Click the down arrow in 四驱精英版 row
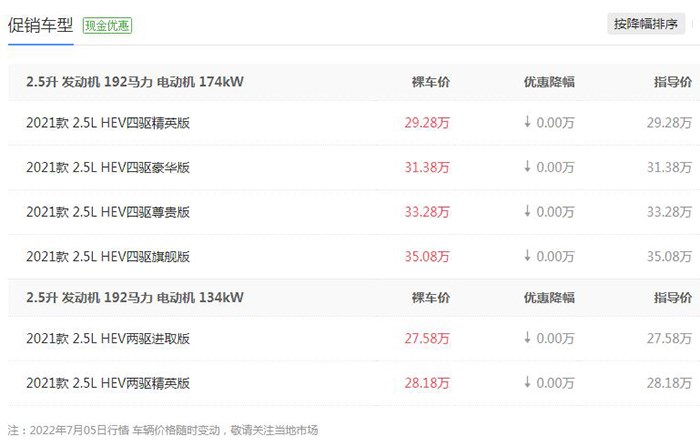This screenshot has width=700, height=446. (527, 121)
